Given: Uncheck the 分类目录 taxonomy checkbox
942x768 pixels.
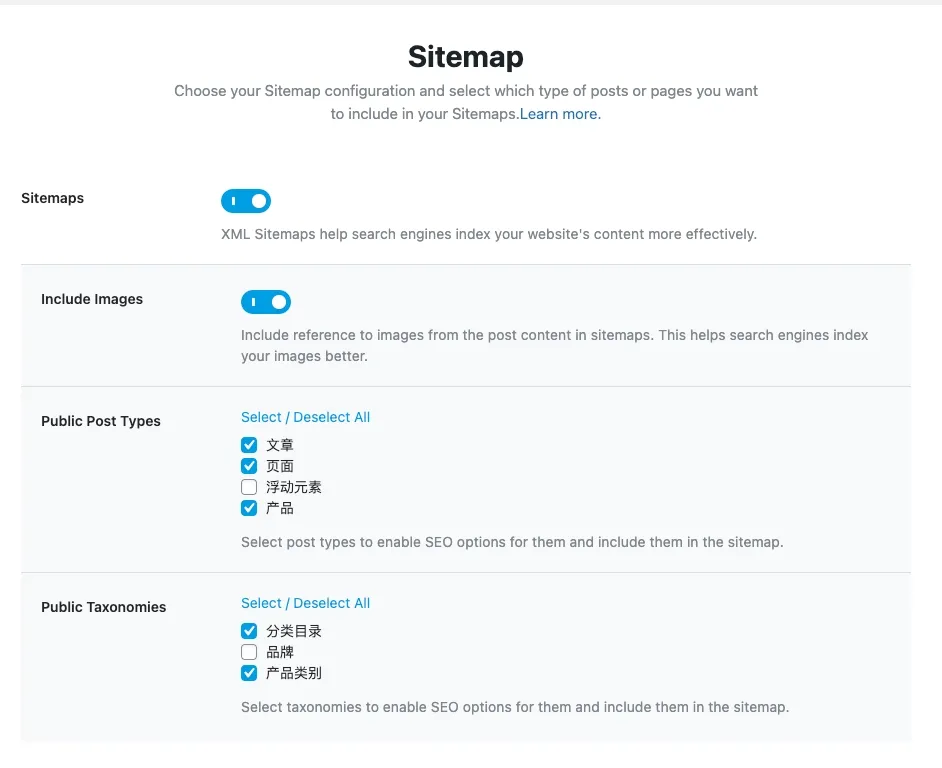Looking at the screenshot, I should pos(249,631).
